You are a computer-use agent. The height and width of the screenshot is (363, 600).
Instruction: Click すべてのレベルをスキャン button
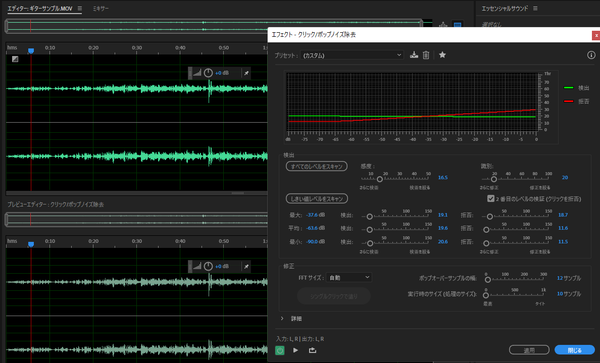pyautogui.click(x=316, y=166)
